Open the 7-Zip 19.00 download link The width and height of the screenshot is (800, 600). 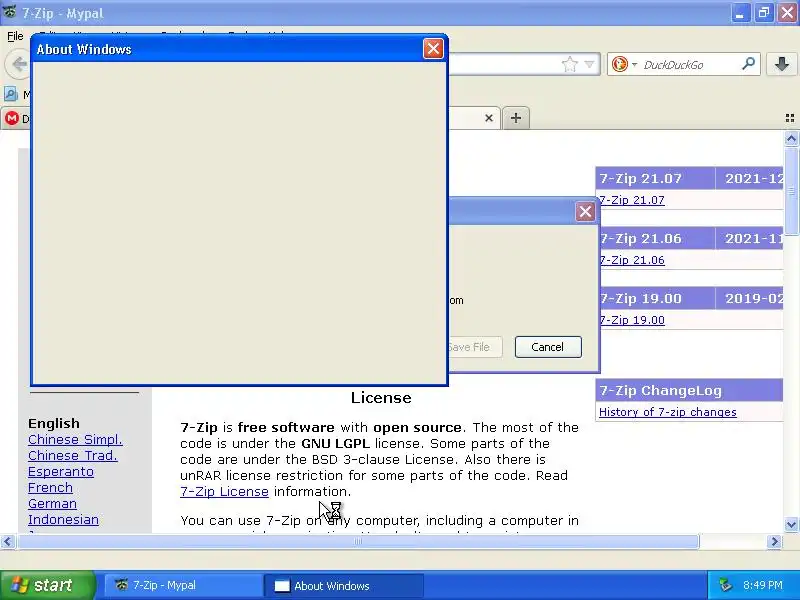(x=632, y=320)
